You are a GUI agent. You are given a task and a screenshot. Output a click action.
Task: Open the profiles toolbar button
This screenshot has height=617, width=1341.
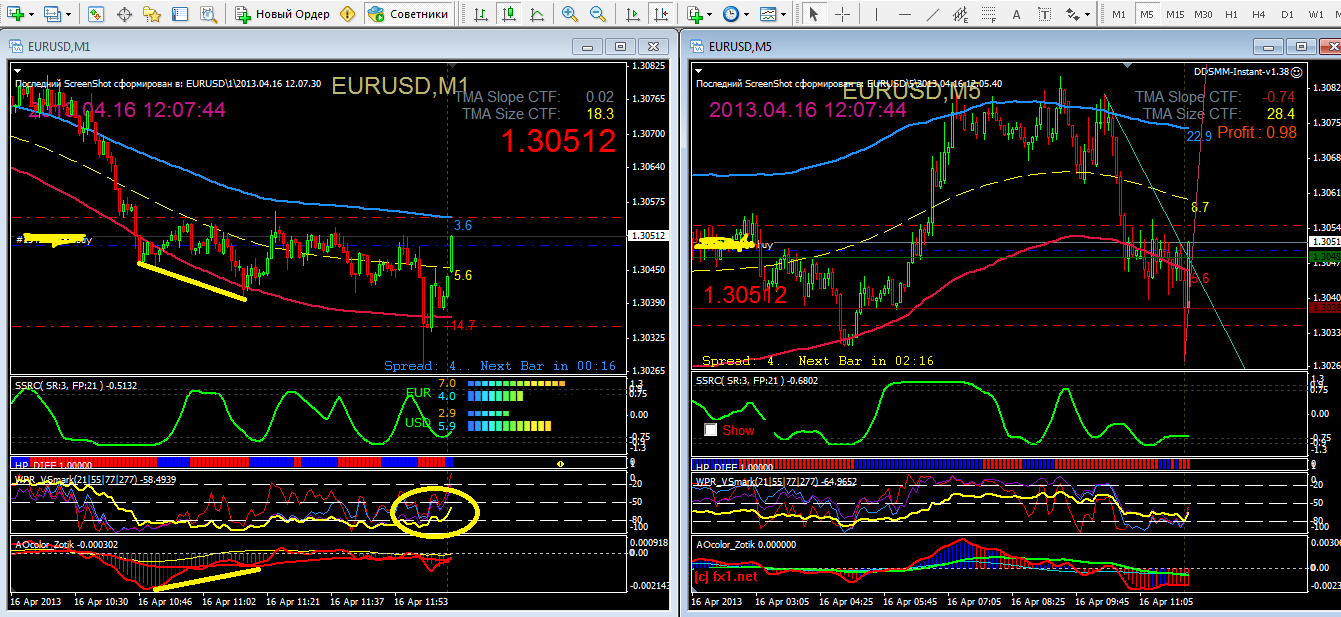(x=53, y=14)
